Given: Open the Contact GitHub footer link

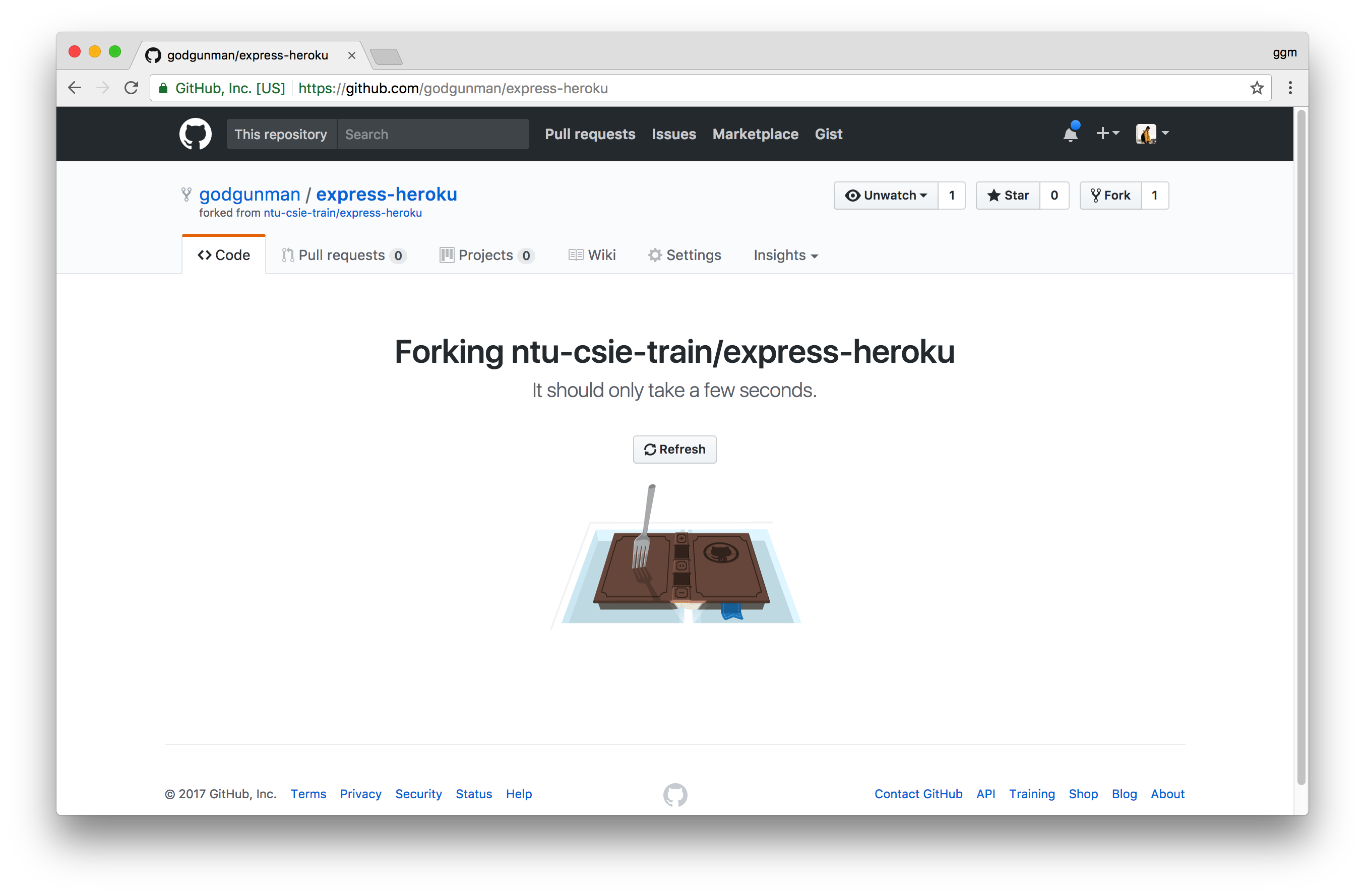Looking at the screenshot, I should coord(918,794).
